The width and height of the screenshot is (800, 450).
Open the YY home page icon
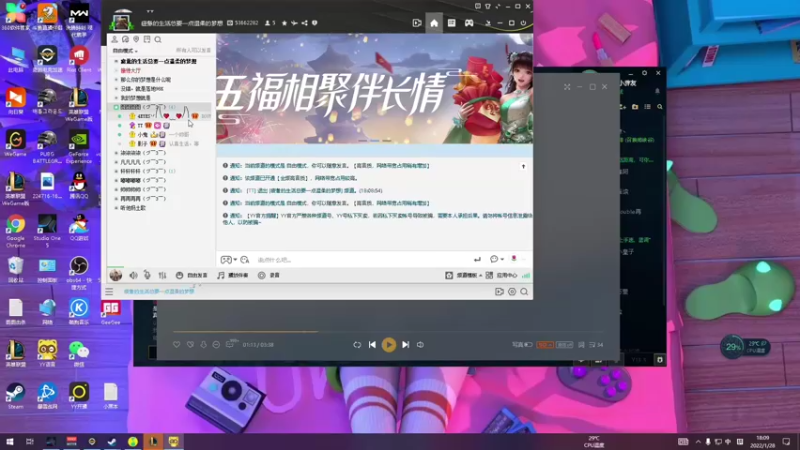pos(434,23)
